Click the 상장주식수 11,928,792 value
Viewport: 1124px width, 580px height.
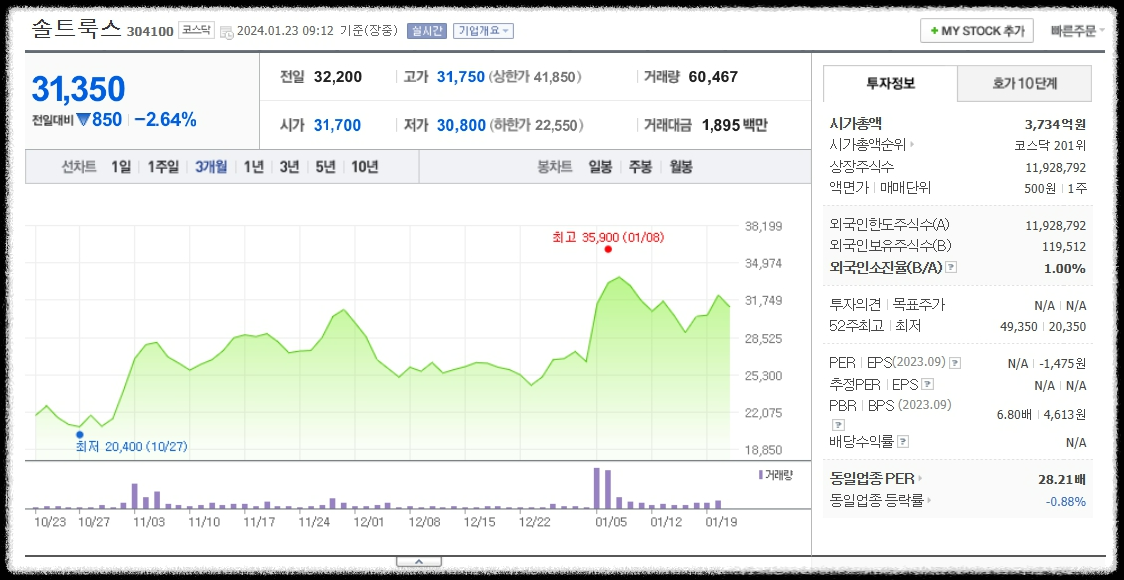point(1056,167)
